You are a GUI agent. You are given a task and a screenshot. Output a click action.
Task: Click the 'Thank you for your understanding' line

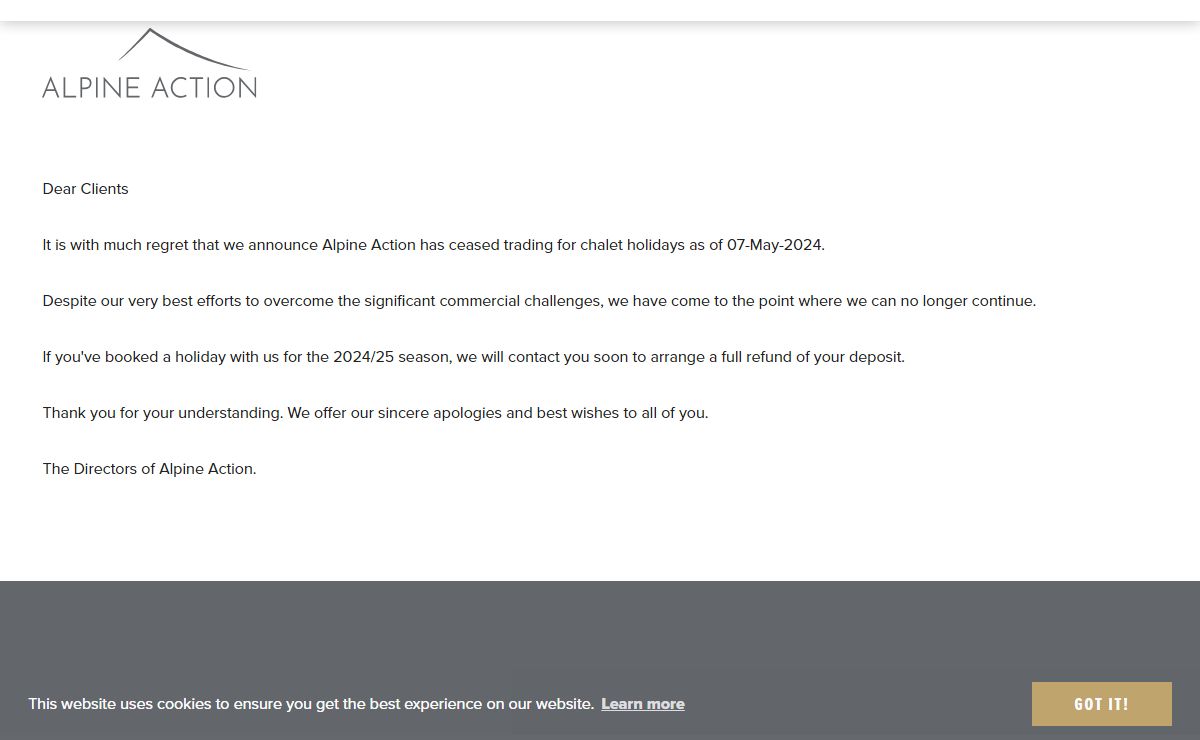point(162,413)
